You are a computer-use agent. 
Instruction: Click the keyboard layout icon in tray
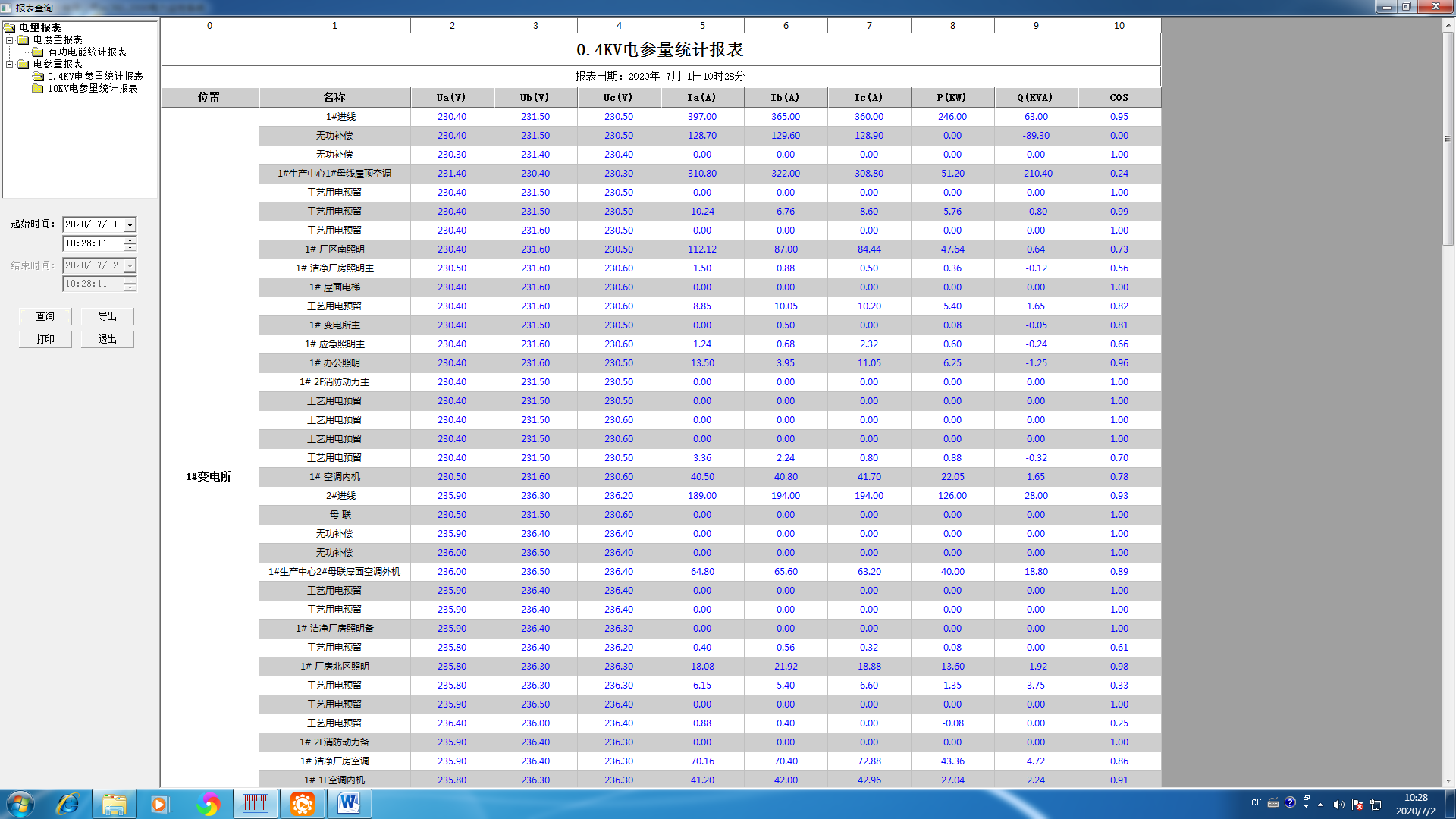(x=1273, y=803)
